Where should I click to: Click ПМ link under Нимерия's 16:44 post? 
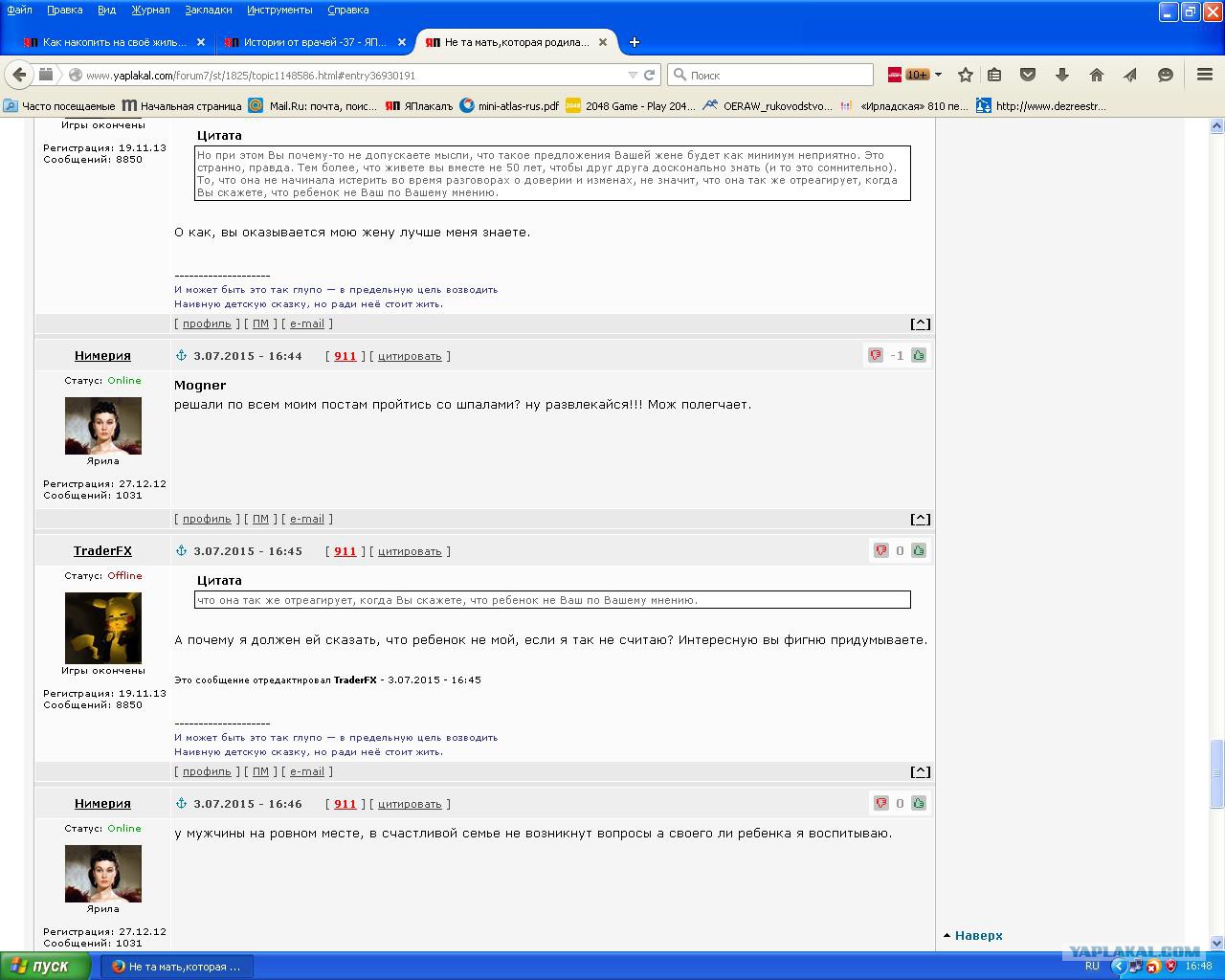click(x=260, y=519)
